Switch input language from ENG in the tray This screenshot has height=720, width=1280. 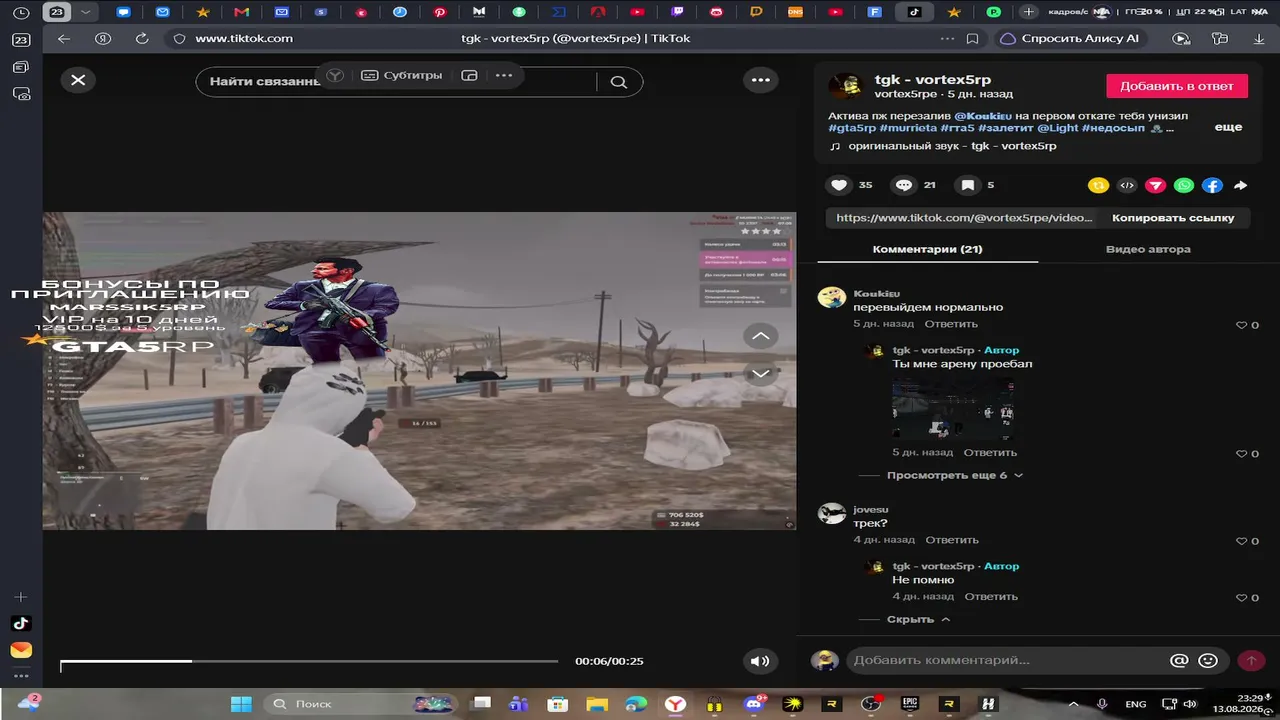click(1136, 704)
